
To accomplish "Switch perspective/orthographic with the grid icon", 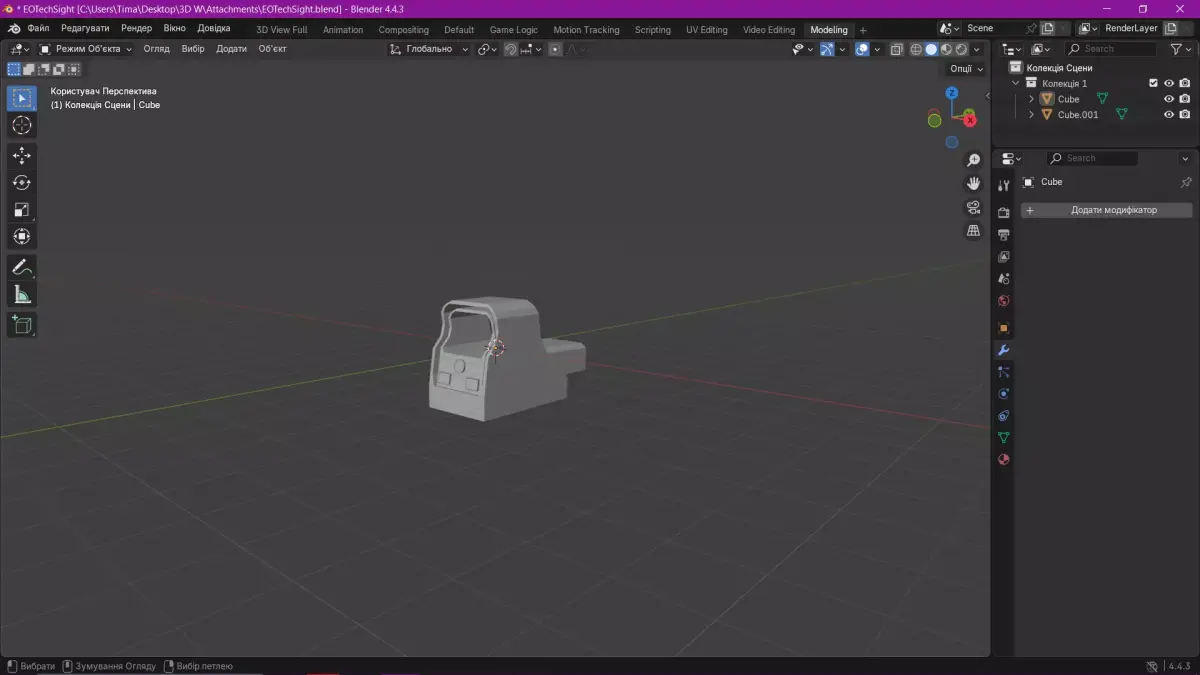I will 973,230.
